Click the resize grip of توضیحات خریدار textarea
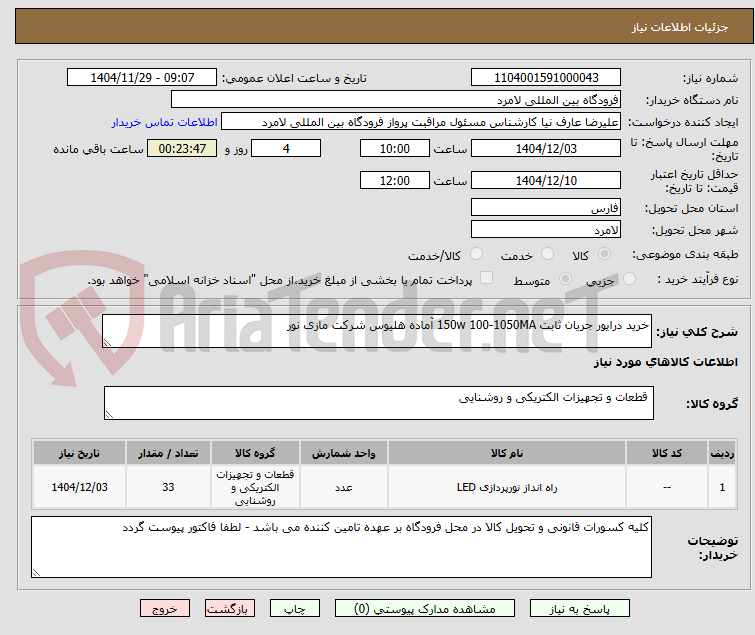 coord(36,573)
